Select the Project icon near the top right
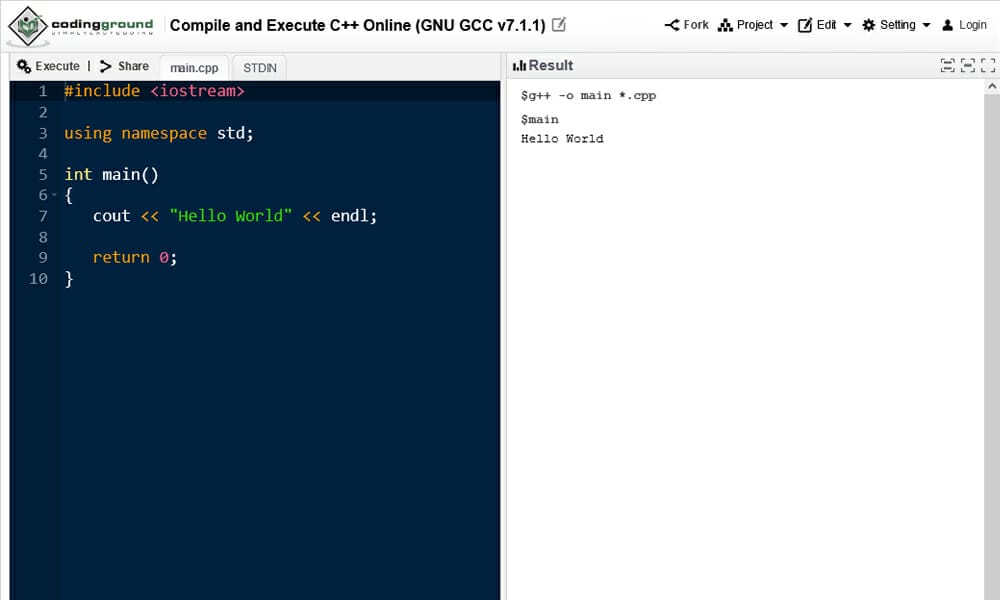The height and width of the screenshot is (600, 1000). tap(726, 24)
